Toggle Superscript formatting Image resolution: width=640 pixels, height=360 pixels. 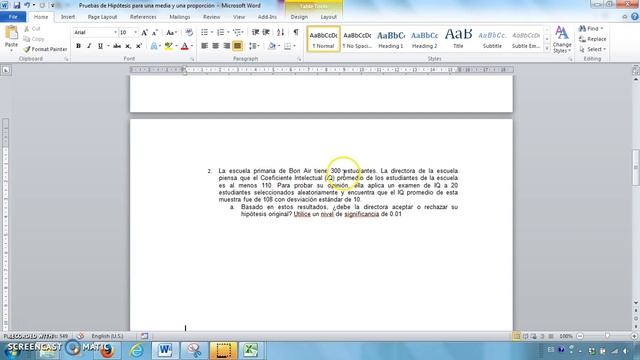coord(139,46)
